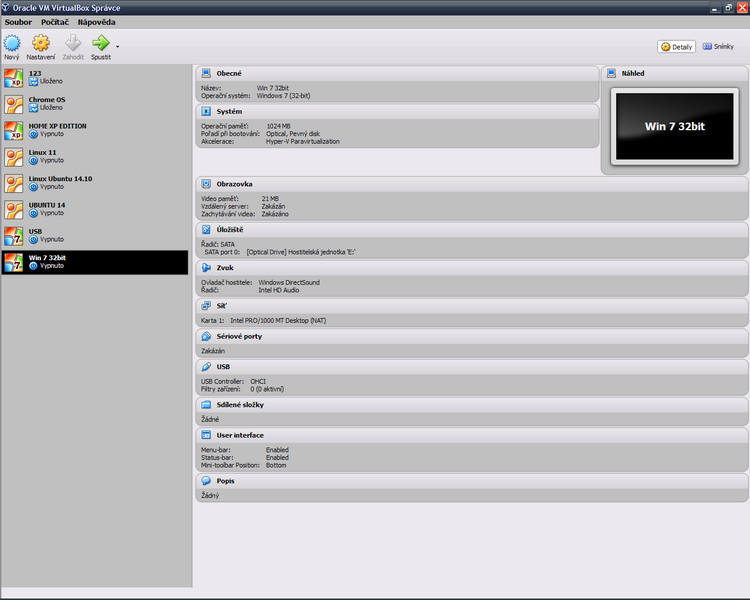This screenshot has height=600, width=750.
Task: Click the USB plug section icon
Action: (x=206, y=367)
